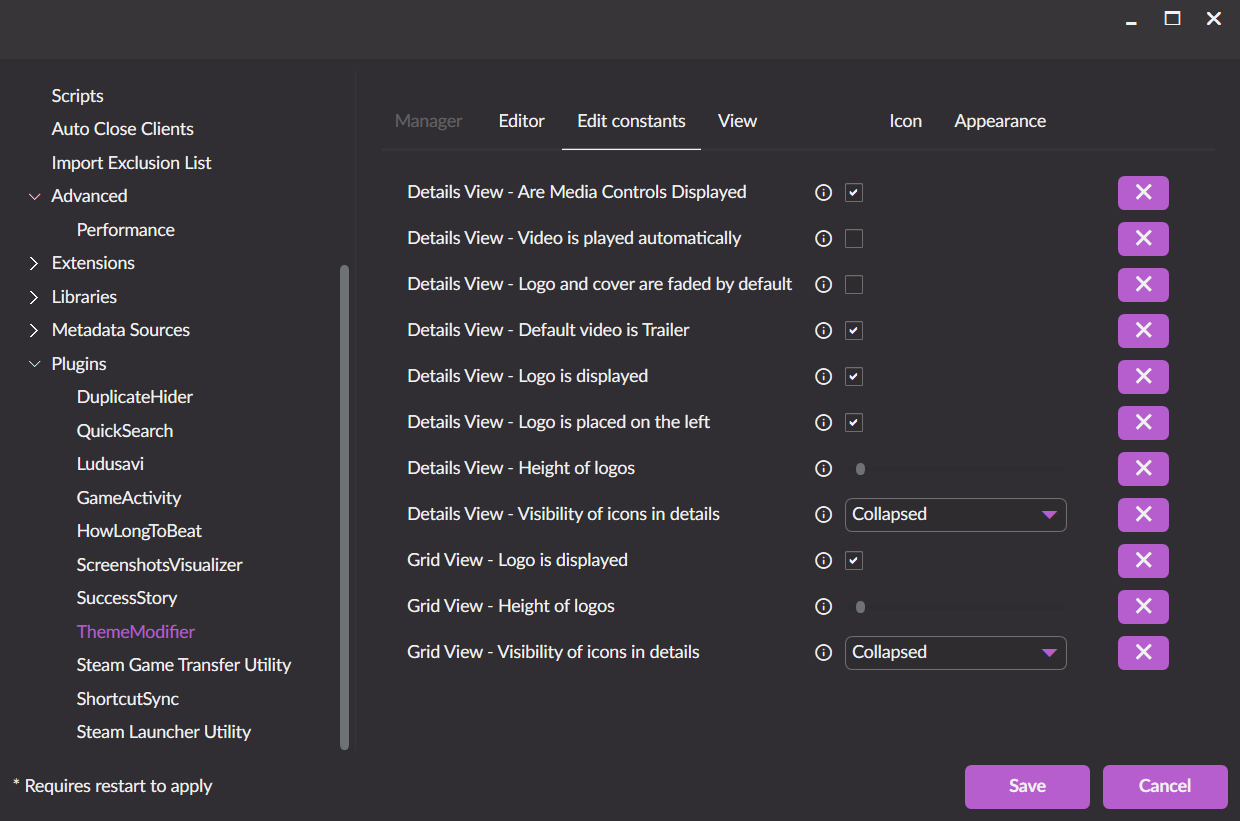Screen dimensions: 1240x821
Task: Delete Grid View Visibility of icons row
Action: pos(1143,653)
